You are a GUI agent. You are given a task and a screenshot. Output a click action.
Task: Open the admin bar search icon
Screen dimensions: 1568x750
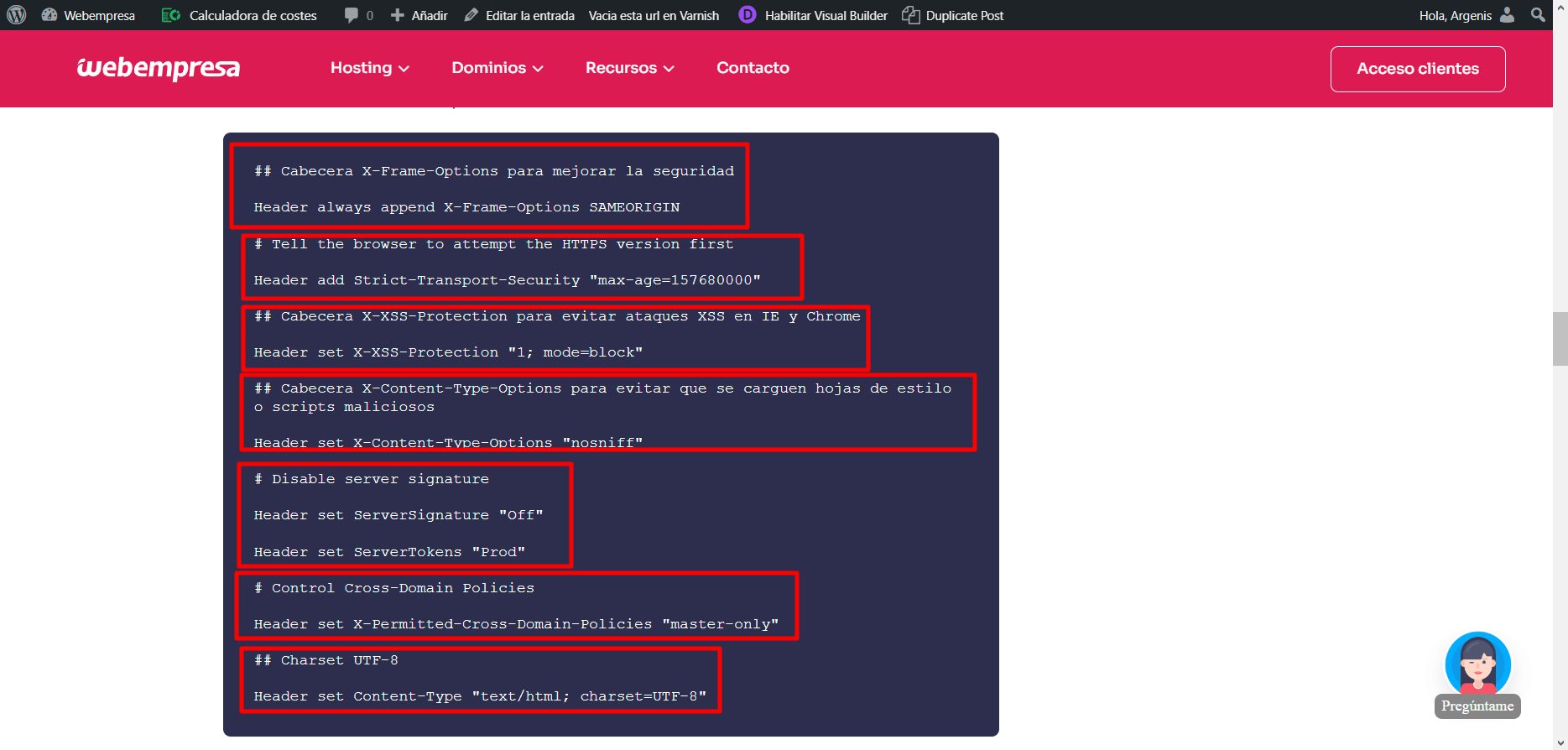click(1538, 15)
